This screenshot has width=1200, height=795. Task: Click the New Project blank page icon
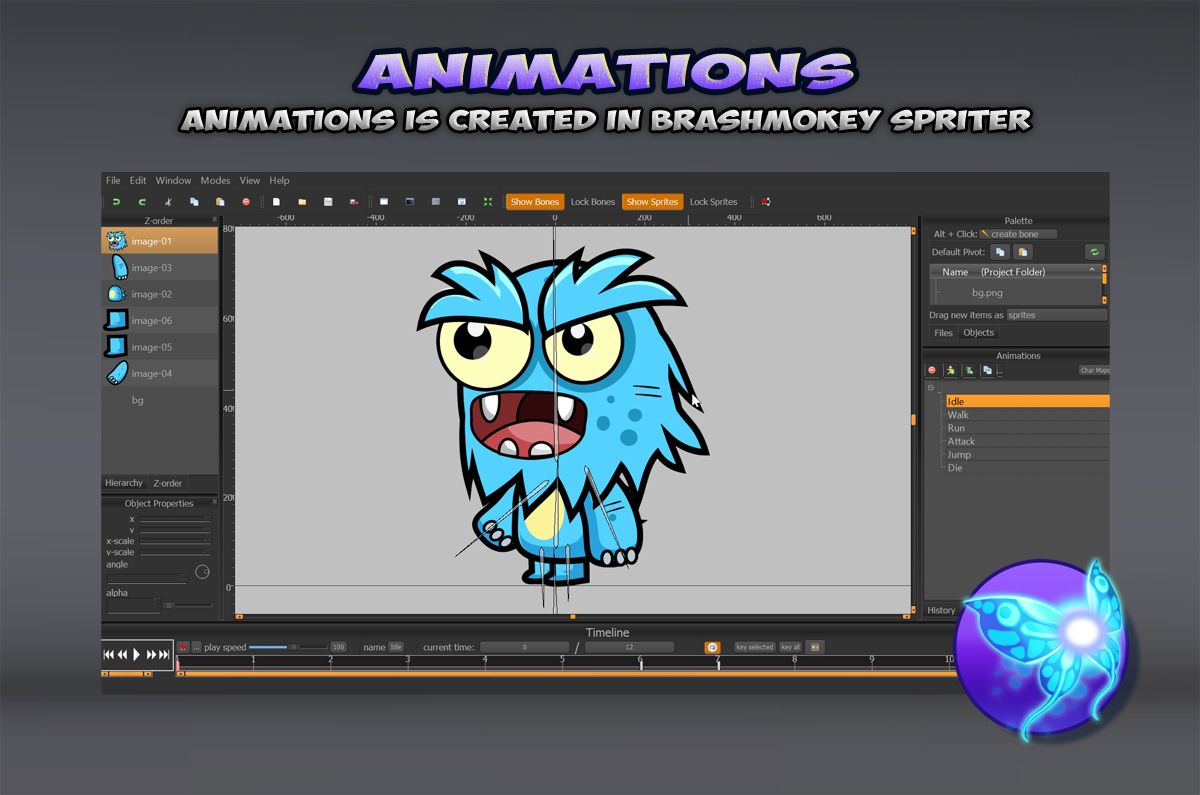click(276, 202)
